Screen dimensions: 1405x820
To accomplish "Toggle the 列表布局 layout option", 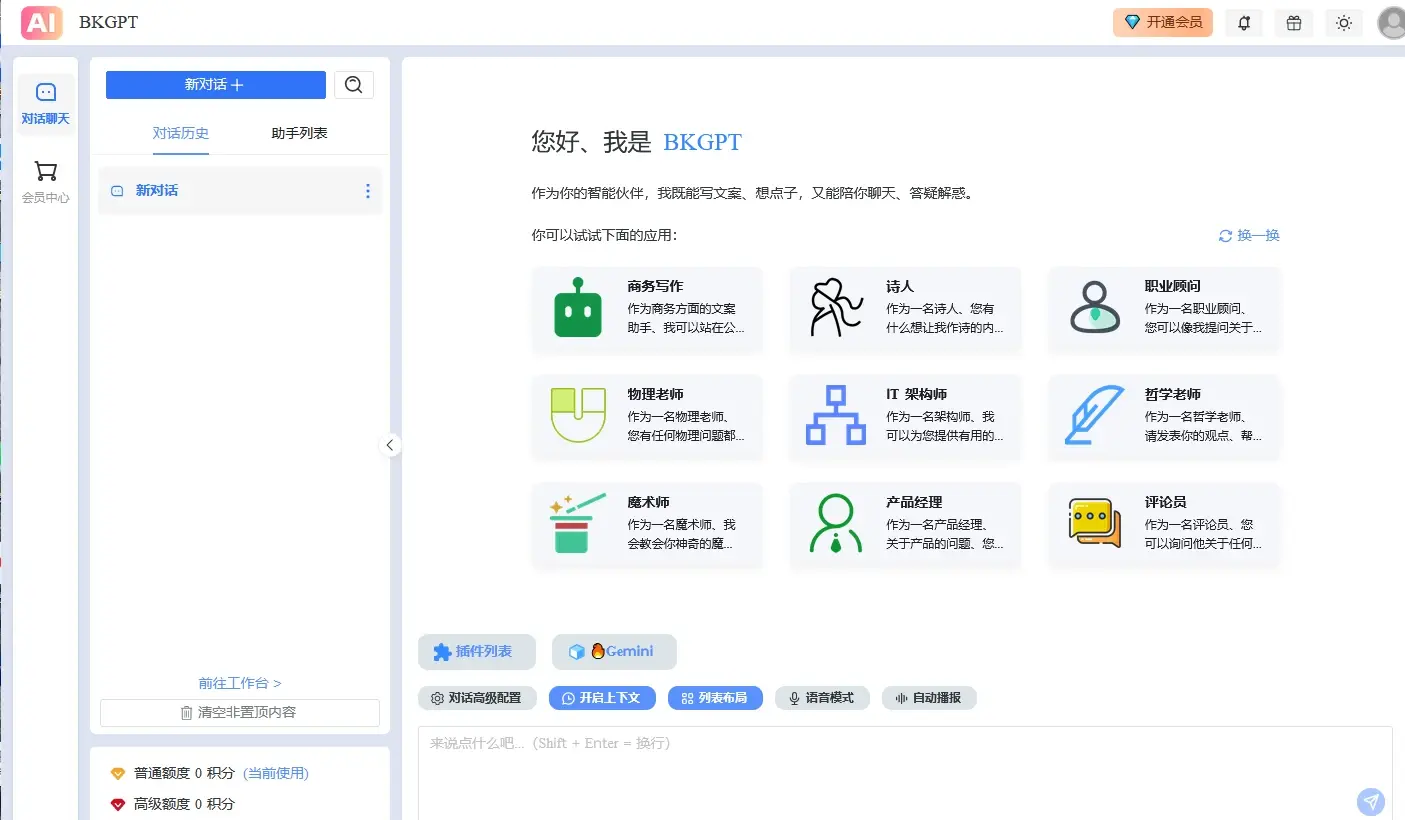I will 715,698.
